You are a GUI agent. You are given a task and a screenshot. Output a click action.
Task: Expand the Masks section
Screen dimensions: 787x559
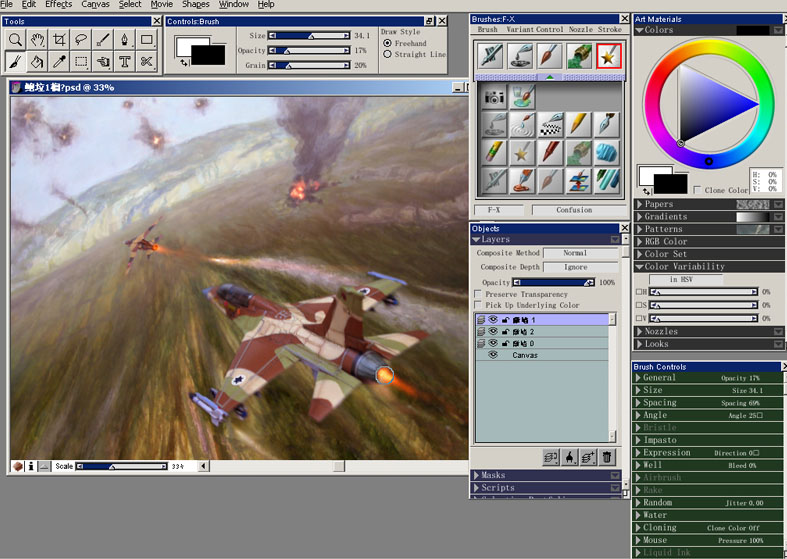[x=476, y=475]
